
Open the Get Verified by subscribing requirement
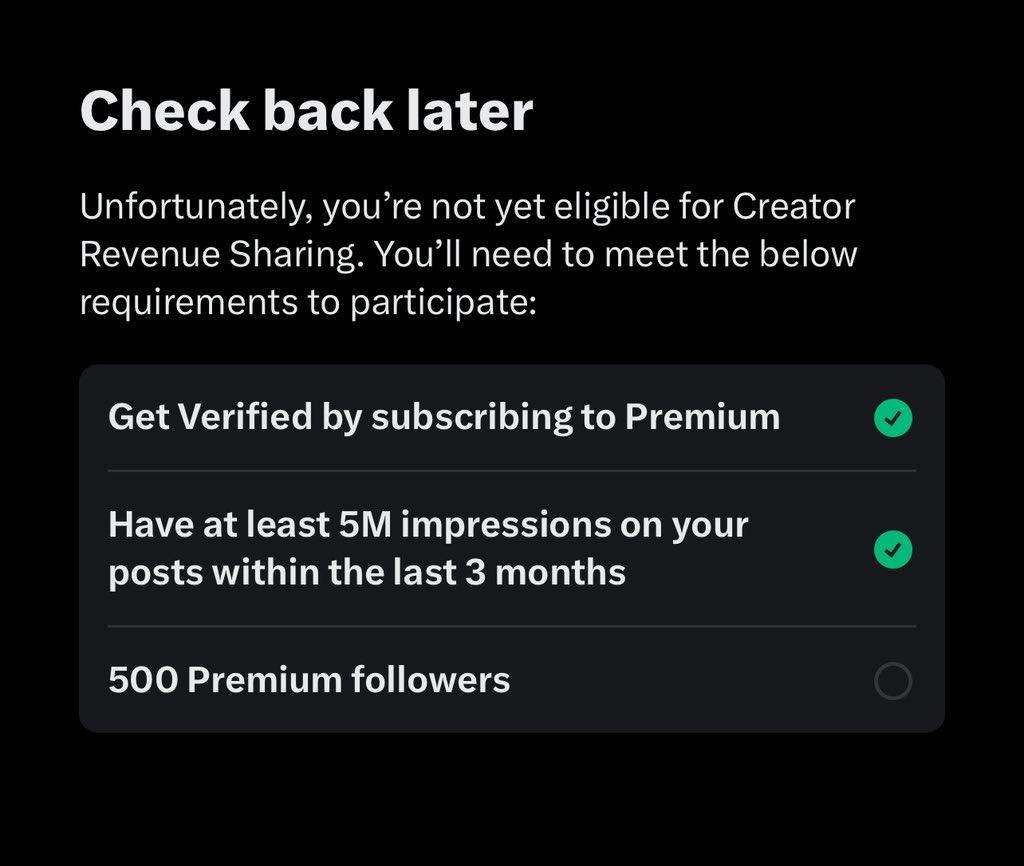coord(444,417)
